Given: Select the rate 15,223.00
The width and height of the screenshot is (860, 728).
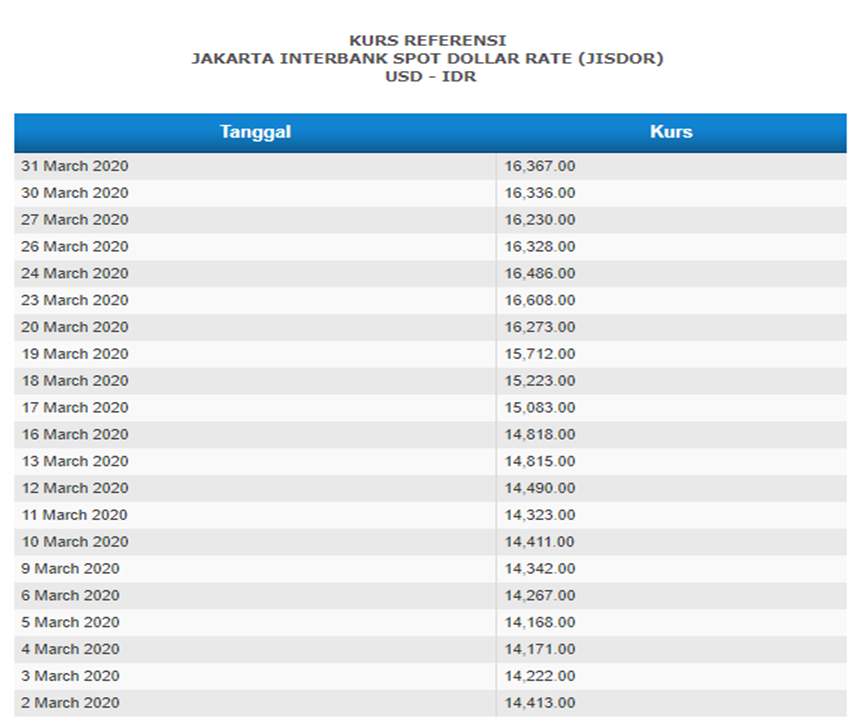Looking at the screenshot, I should tap(540, 381).
